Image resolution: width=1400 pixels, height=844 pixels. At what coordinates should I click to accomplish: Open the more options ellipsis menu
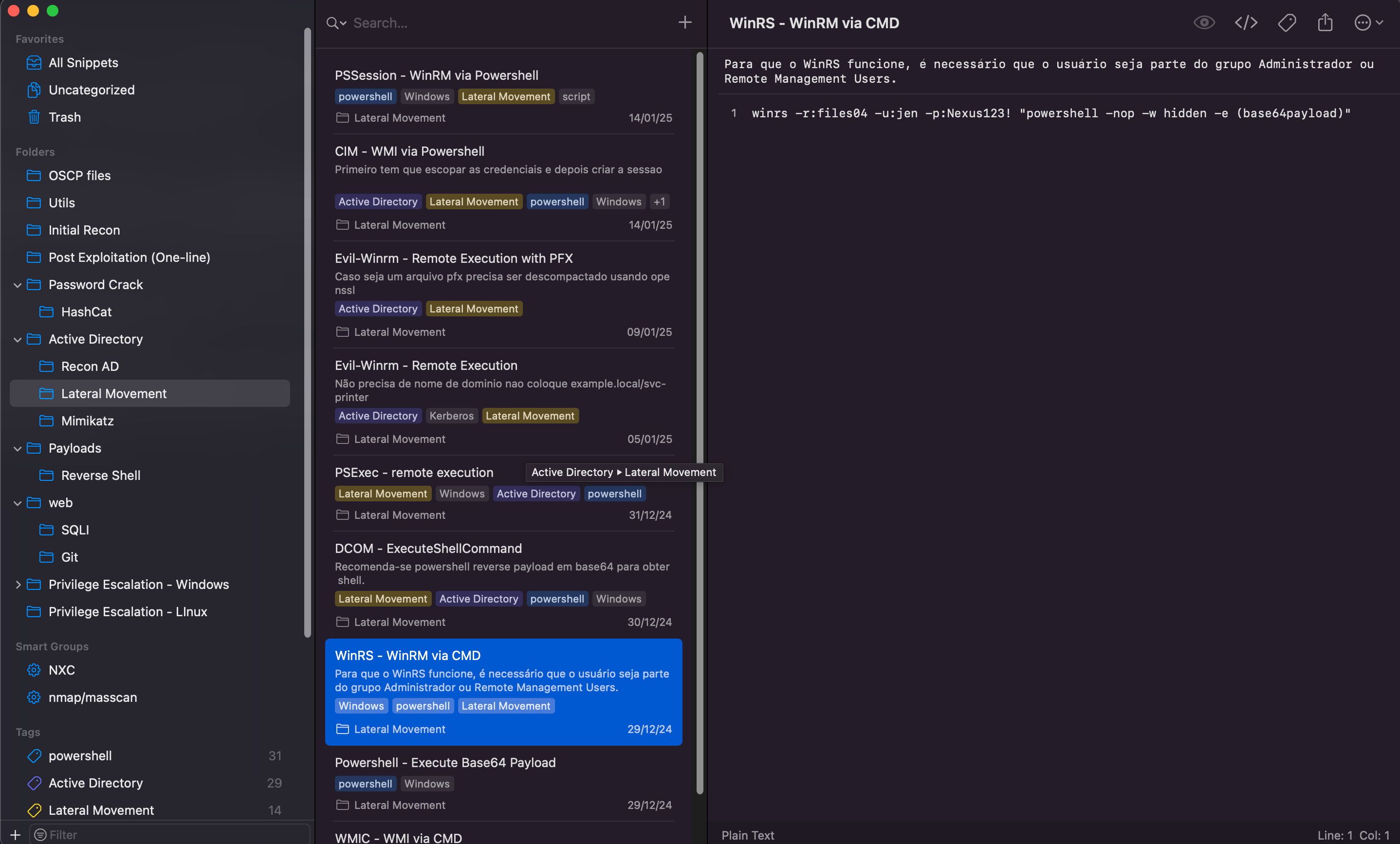pyautogui.click(x=1368, y=23)
